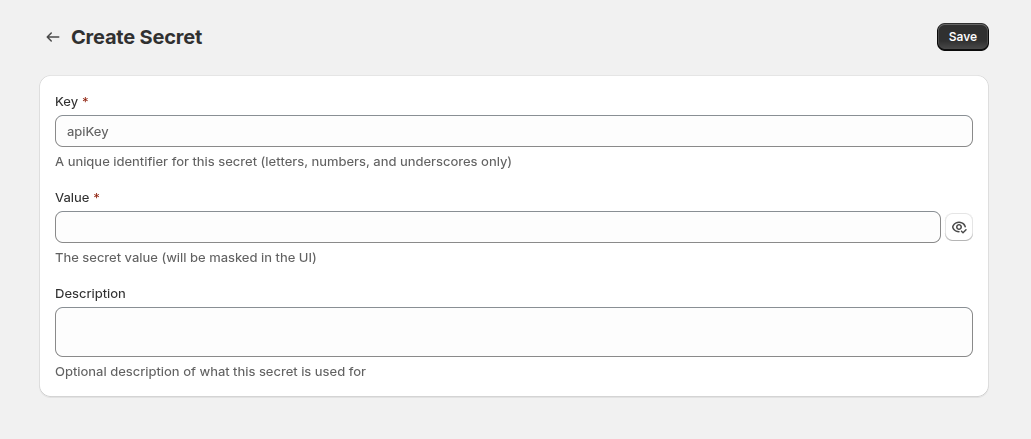Click into the empty Value field
1031x439 pixels.
497,227
